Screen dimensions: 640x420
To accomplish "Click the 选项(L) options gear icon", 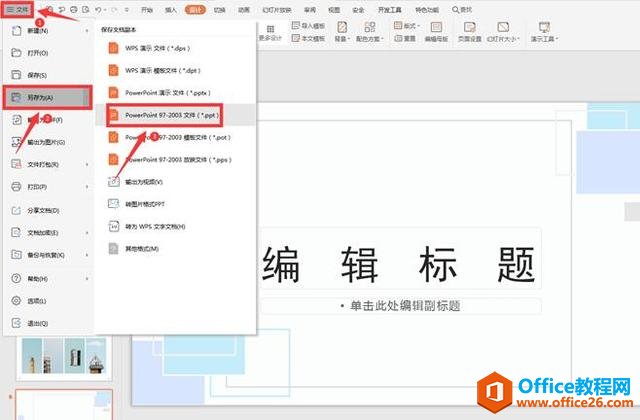I will point(16,301).
